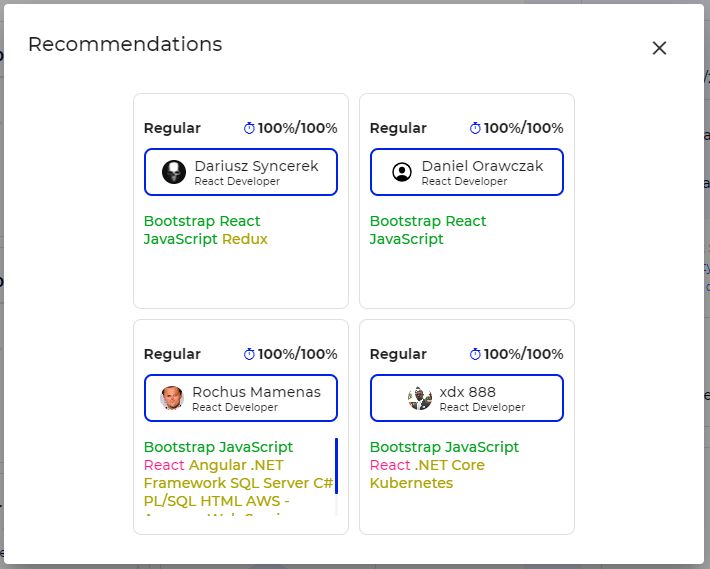Select the xdx 888 candidate box
Image resolution: width=710 pixels, height=569 pixels.
coord(467,398)
